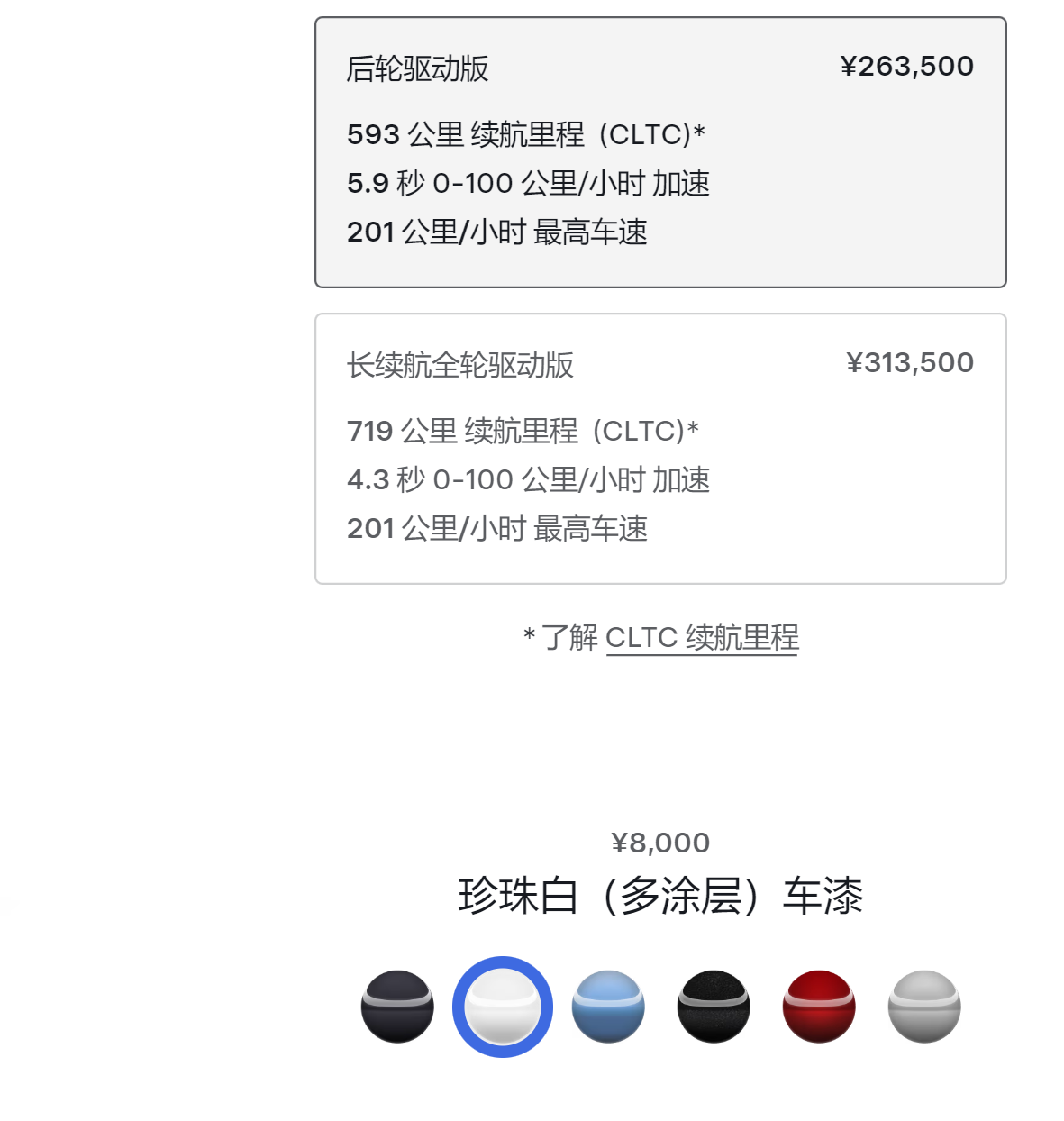Select the 后轮驱动版 option card
This screenshot has width=1064, height=1121.
660,152
